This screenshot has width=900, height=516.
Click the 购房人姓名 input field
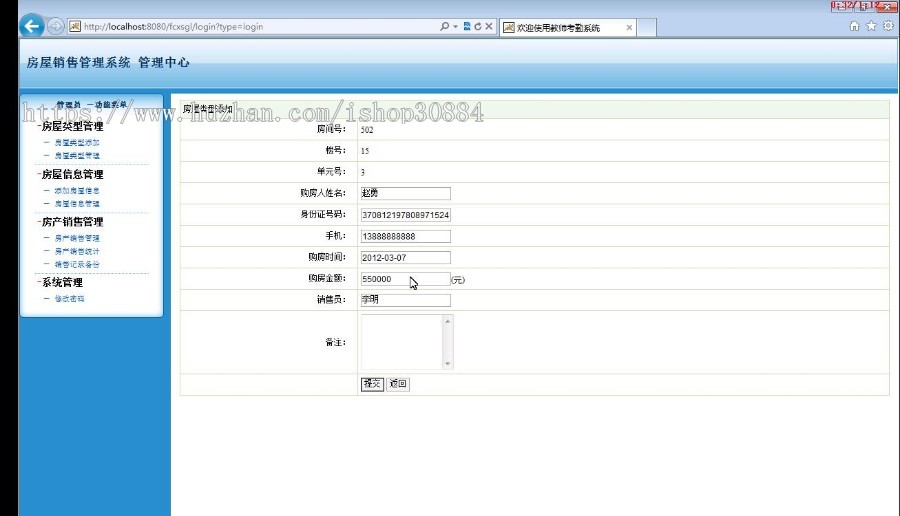406,193
